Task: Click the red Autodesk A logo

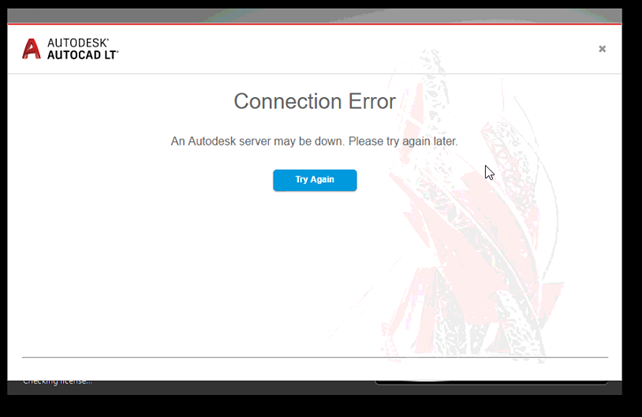Action: [x=32, y=49]
